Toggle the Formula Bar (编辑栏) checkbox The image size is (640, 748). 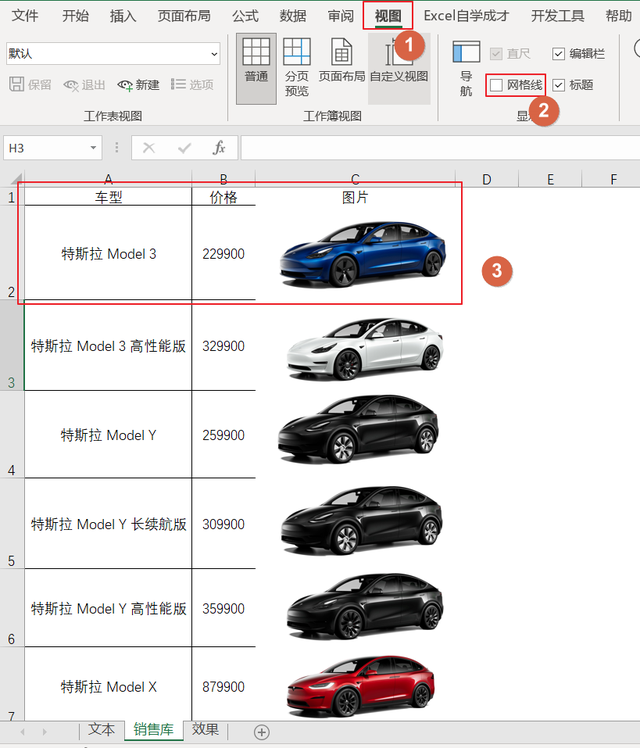(x=558, y=53)
